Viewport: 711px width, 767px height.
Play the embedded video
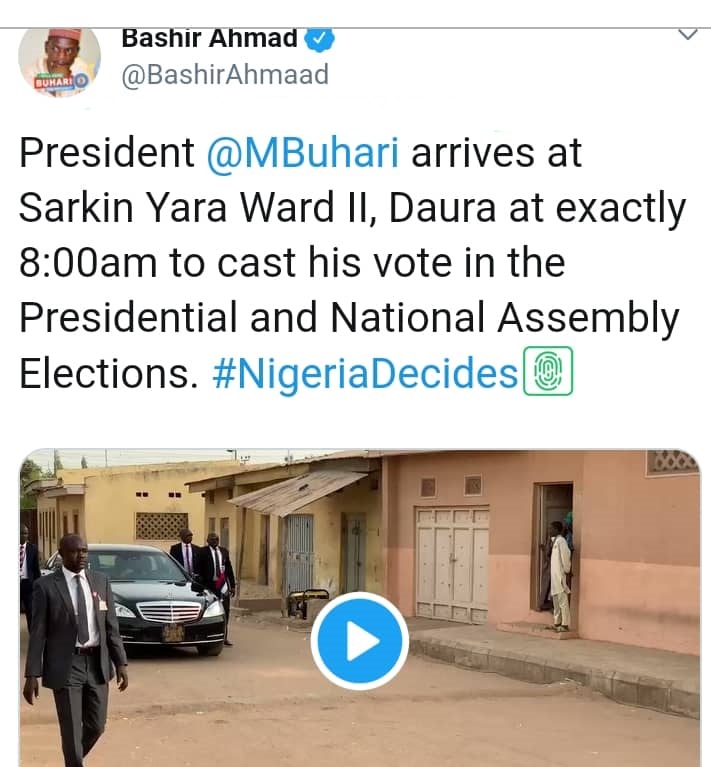point(358,641)
